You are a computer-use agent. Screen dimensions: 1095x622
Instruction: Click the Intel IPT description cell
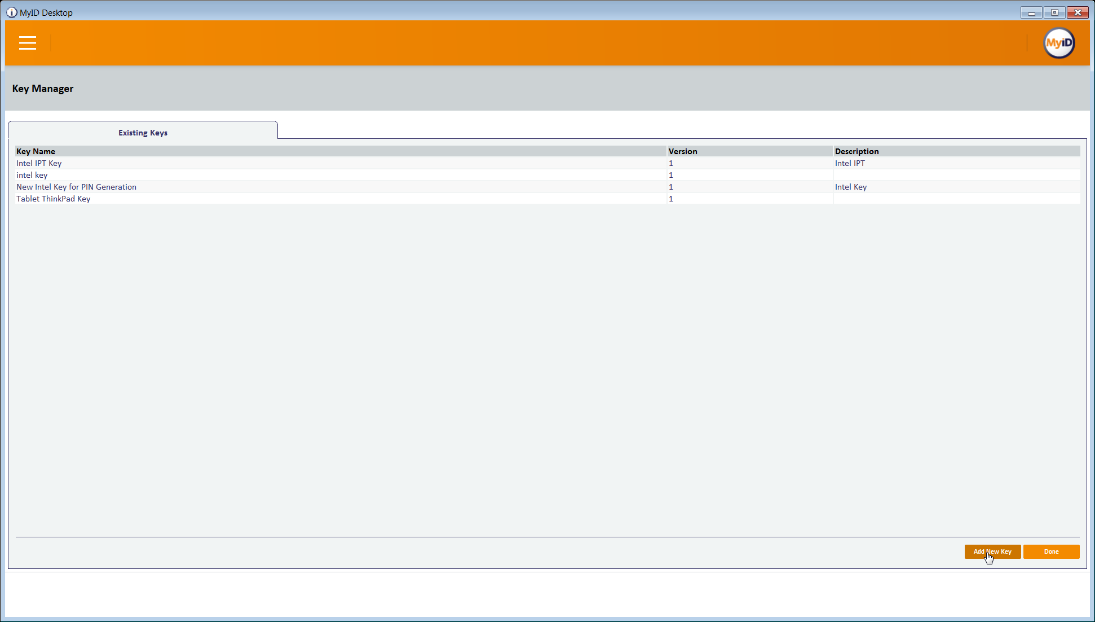[957, 163]
